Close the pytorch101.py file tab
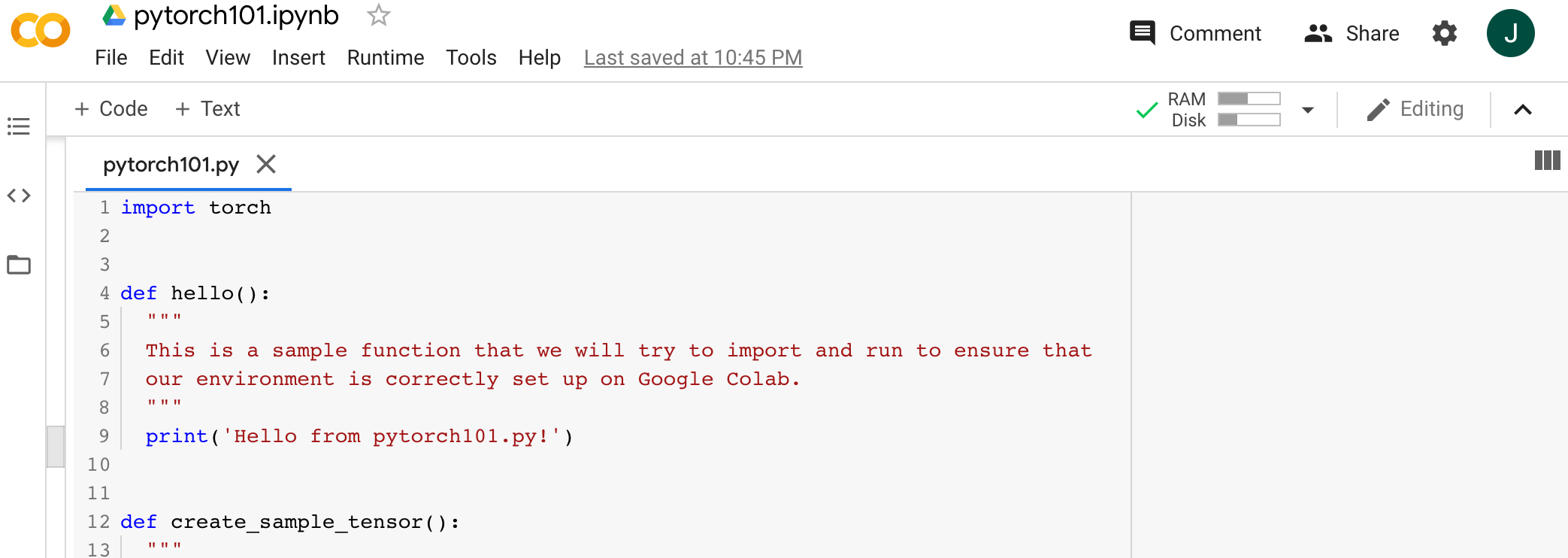Screen dimensions: 1568x558 (266, 164)
